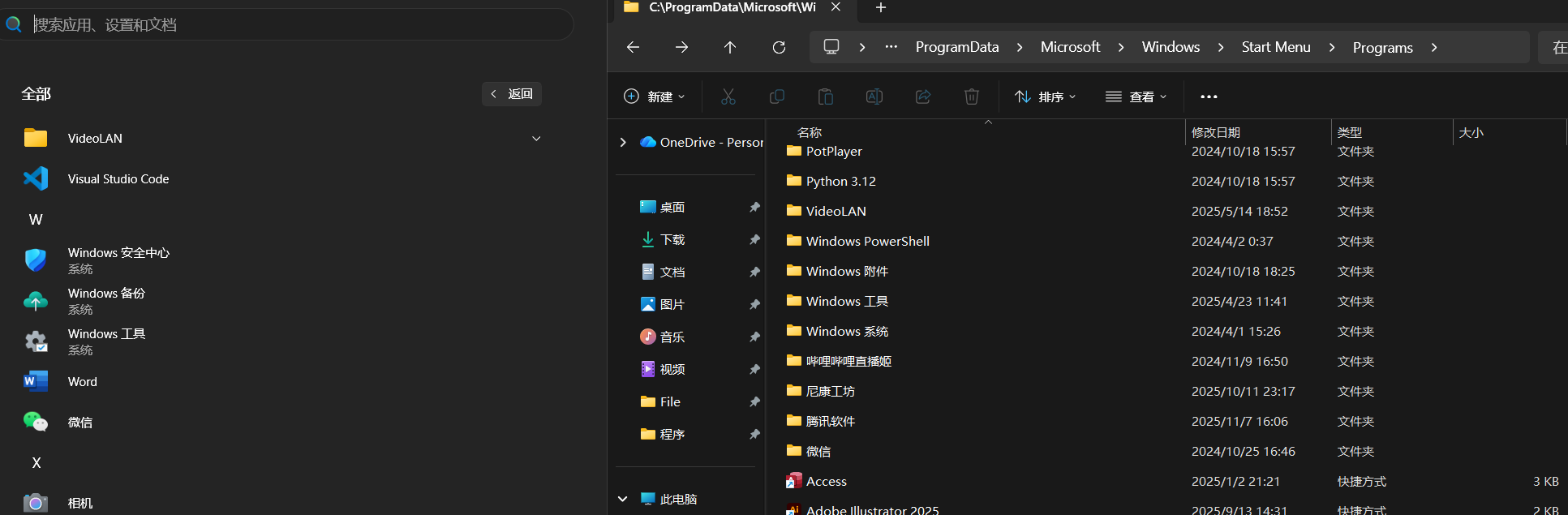The width and height of the screenshot is (1568, 515).
Task: Click Start Menu in the breadcrumb
Action: tap(1276, 47)
